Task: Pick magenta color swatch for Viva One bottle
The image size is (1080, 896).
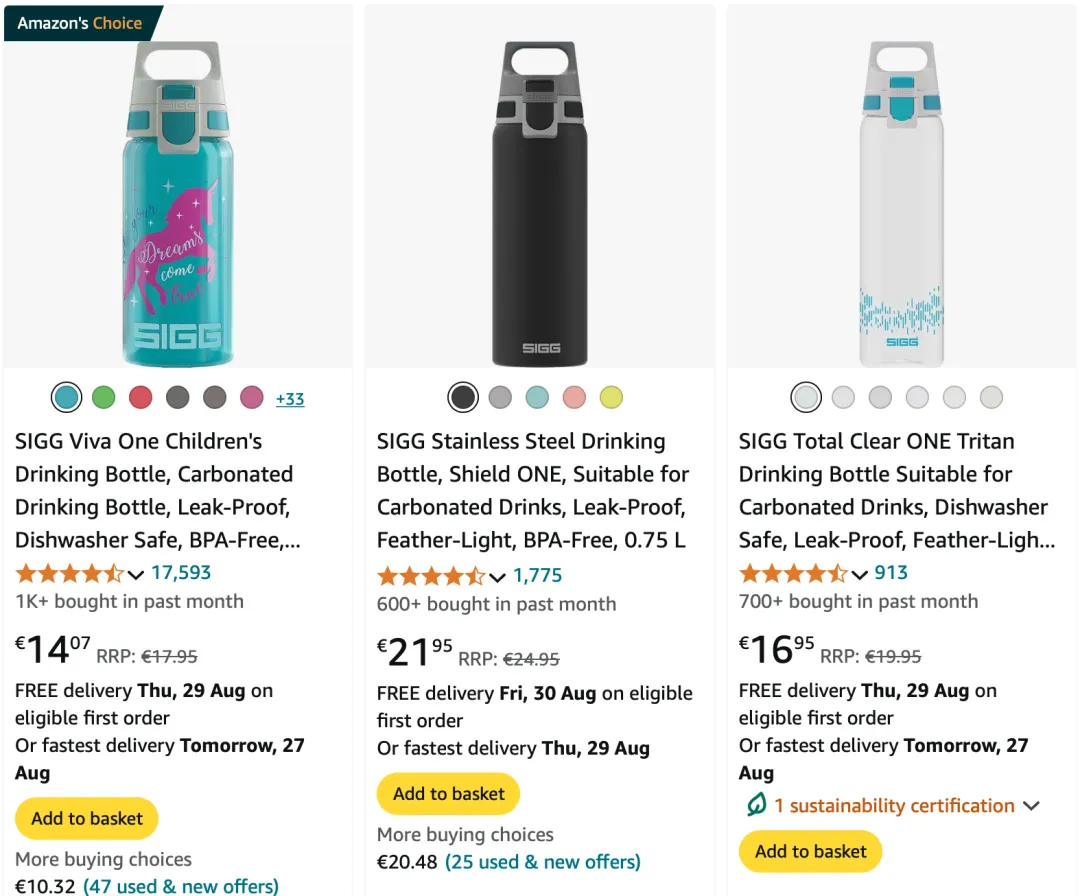Action: pyautogui.click(x=252, y=398)
